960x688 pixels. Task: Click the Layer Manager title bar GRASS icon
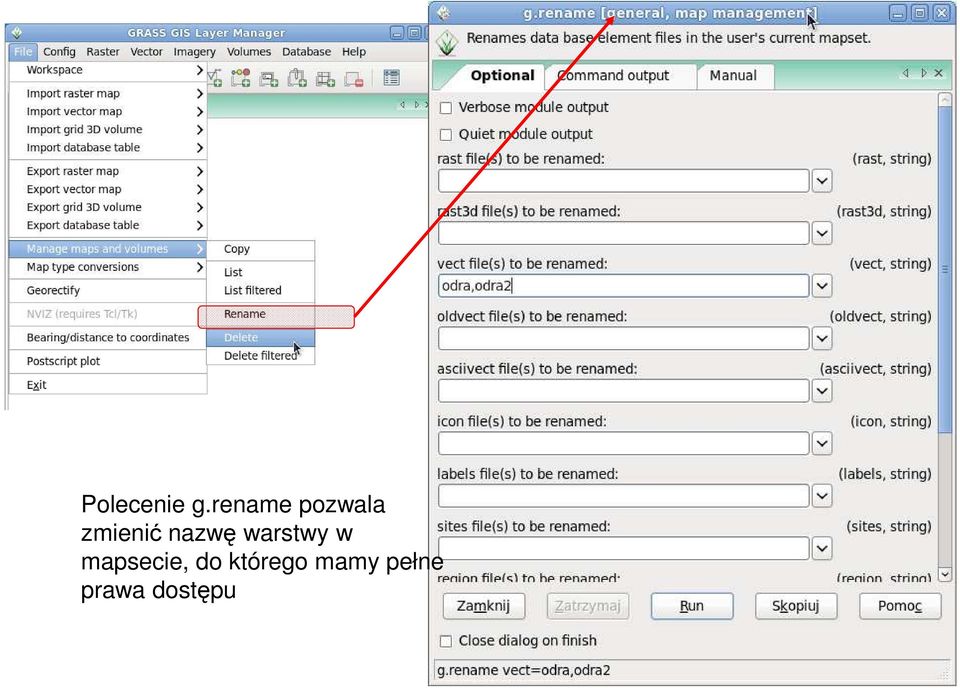click(17, 32)
